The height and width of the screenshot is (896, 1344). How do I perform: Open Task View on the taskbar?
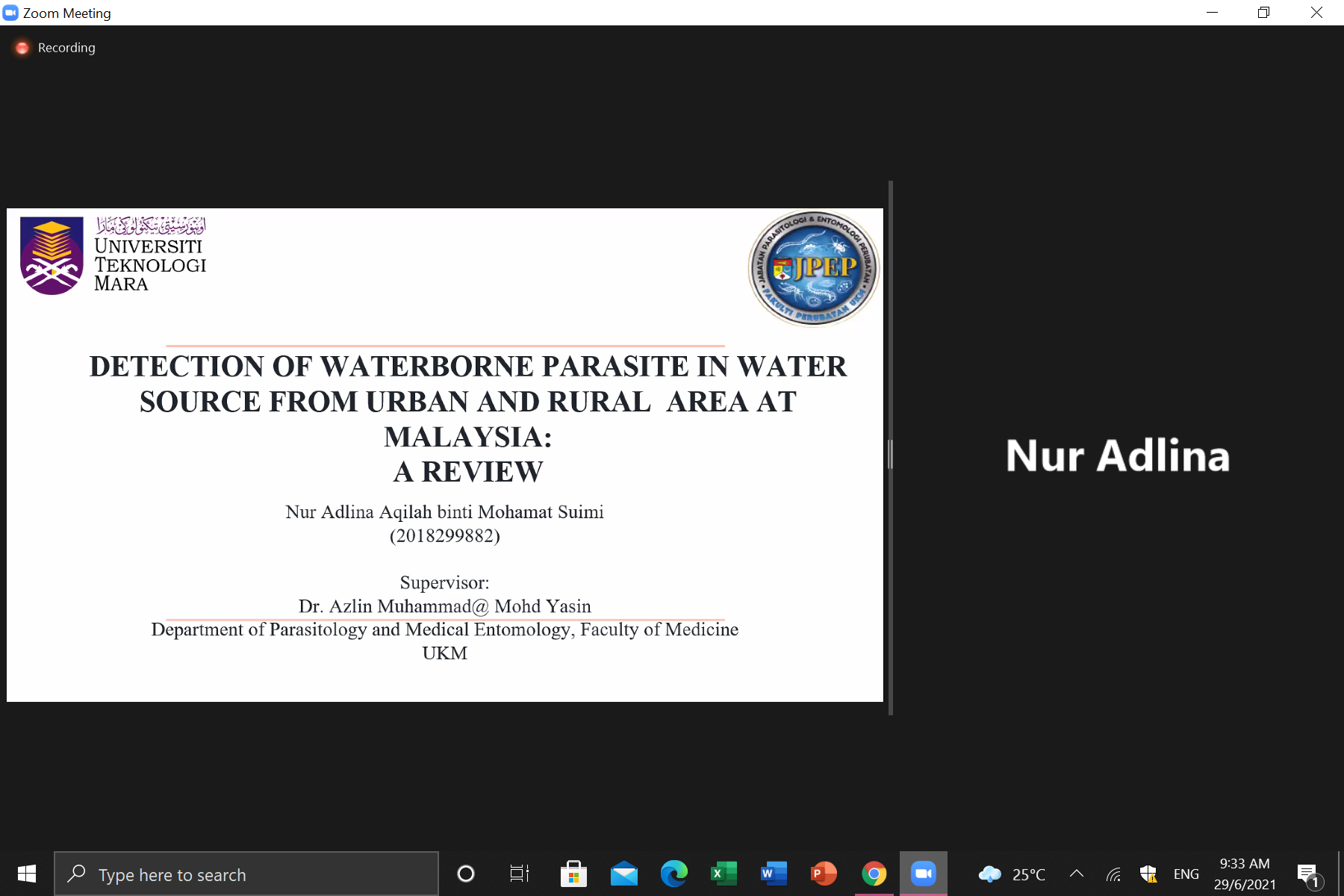pyautogui.click(x=519, y=874)
